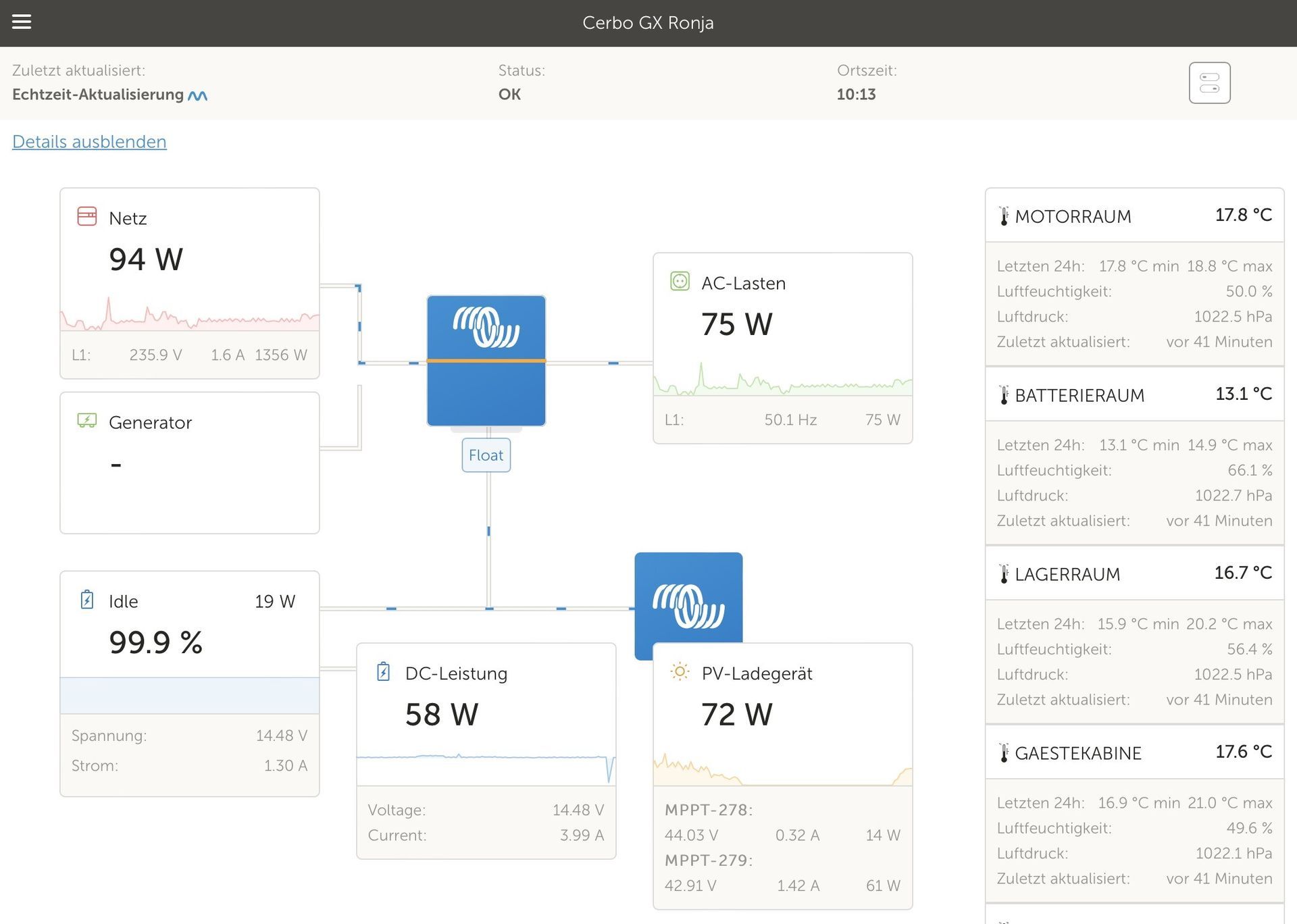Click the Status OK text

click(x=509, y=95)
